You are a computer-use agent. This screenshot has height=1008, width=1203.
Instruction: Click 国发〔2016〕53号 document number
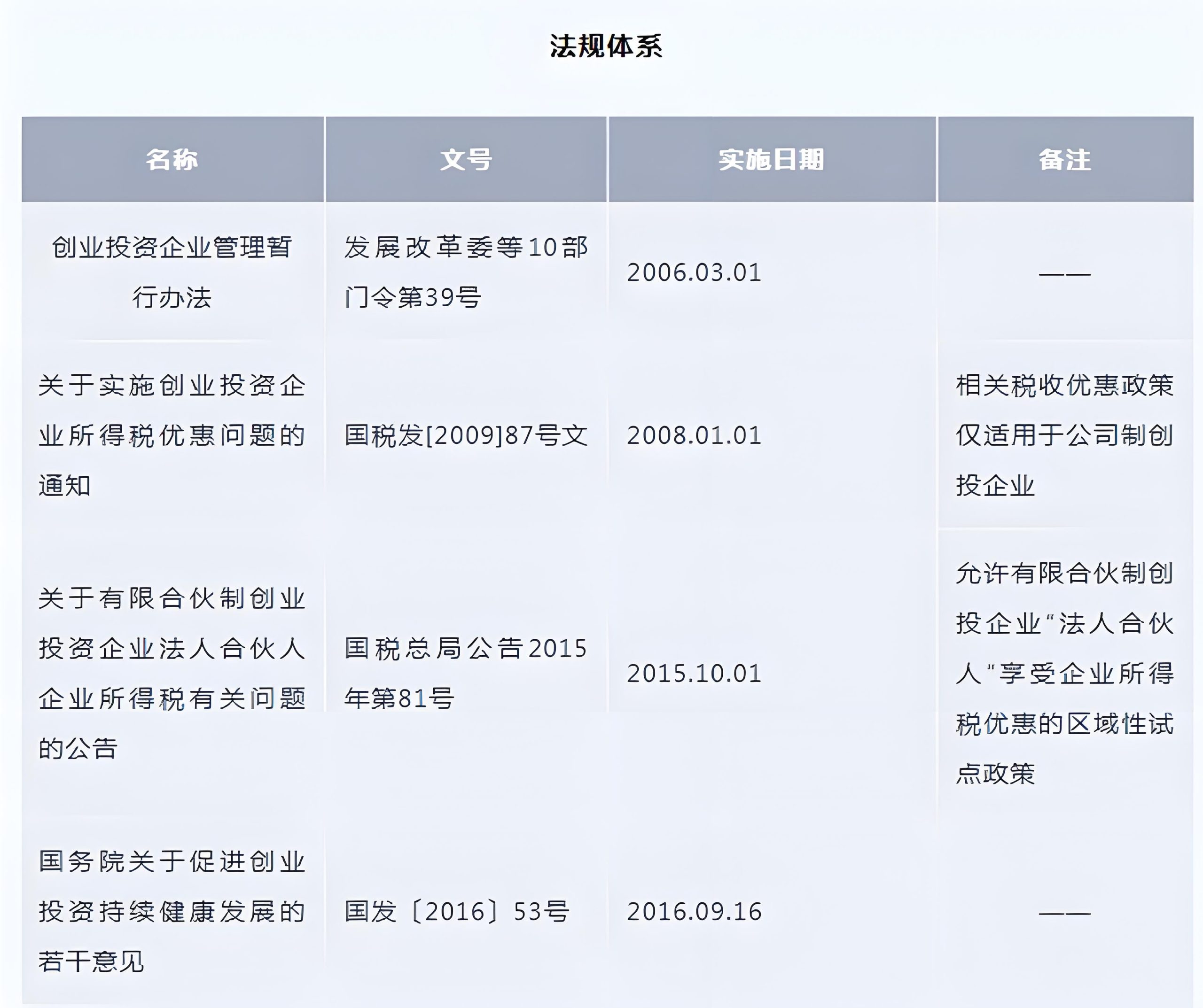tap(457, 912)
